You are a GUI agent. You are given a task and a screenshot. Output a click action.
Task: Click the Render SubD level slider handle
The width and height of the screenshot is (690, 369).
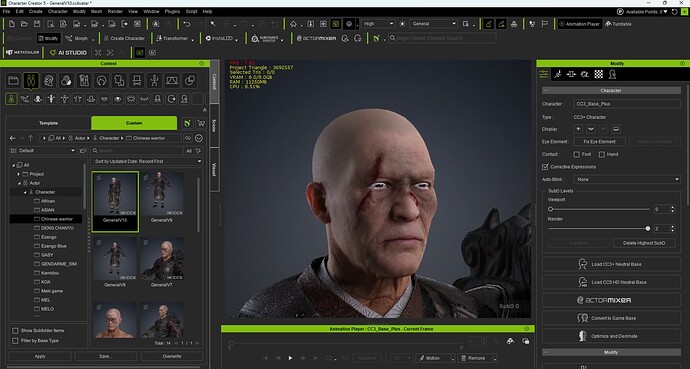[x=648, y=229]
